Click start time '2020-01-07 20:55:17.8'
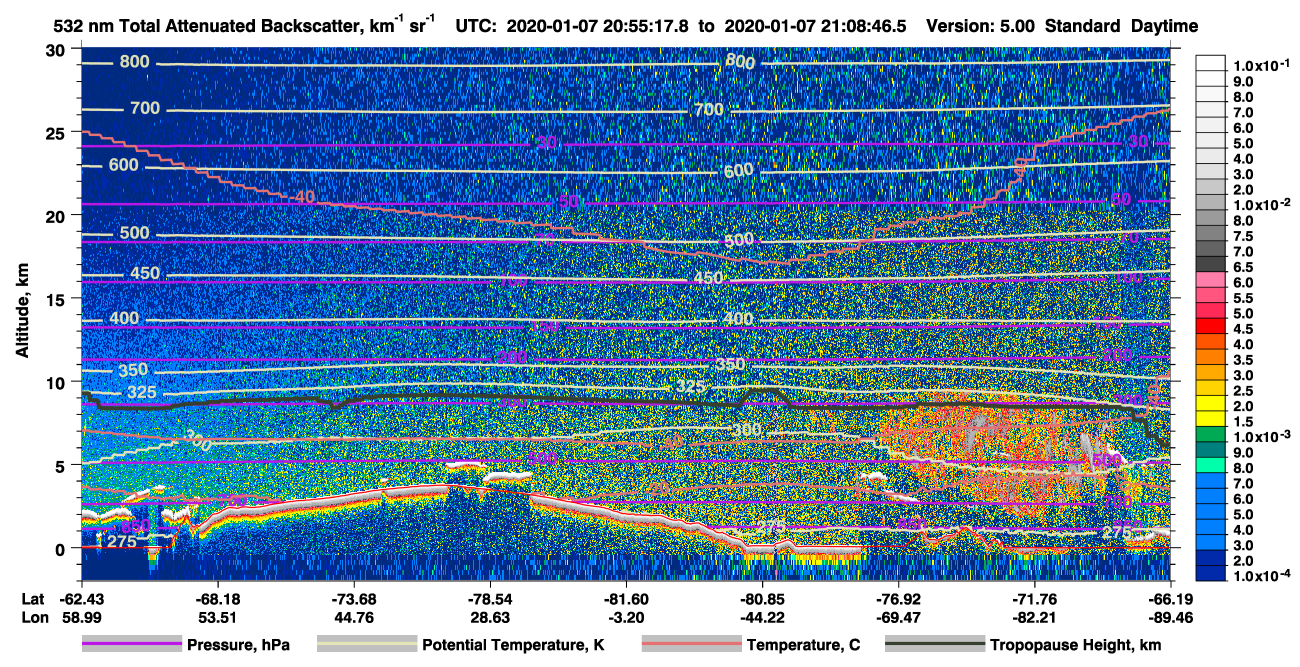The width and height of the screenshot is (1300, 667). point(599,26)
